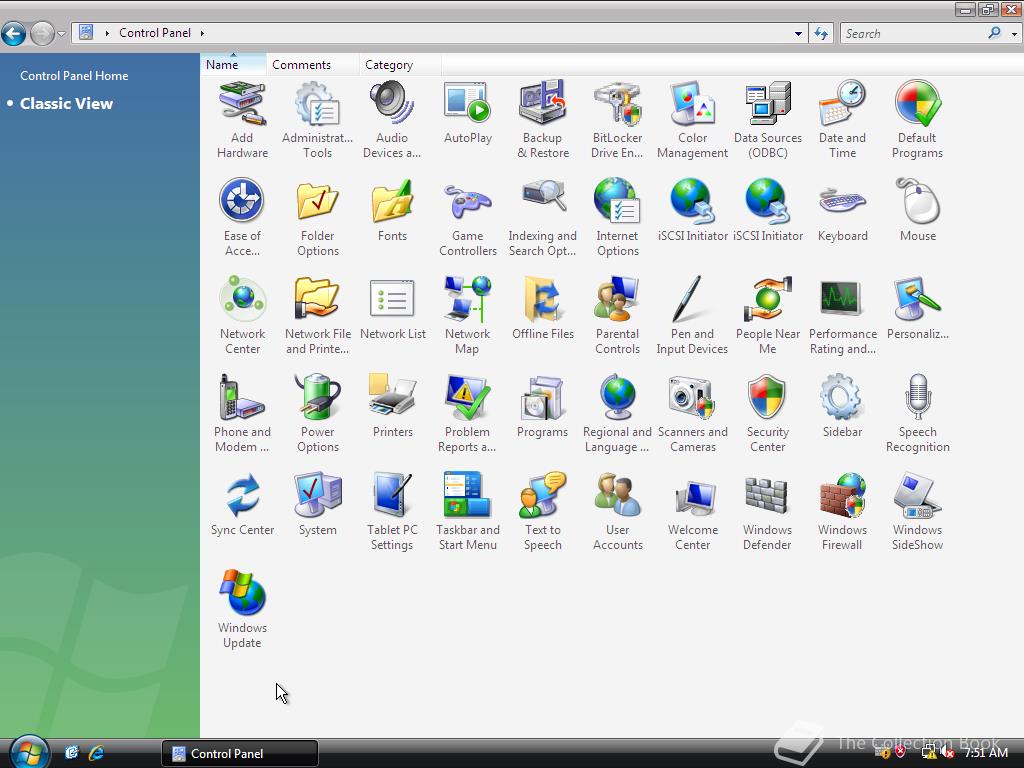This screenshot has height=768, width=1024.
Task: Open Mouse settings
Action: (x=918, y=210)
